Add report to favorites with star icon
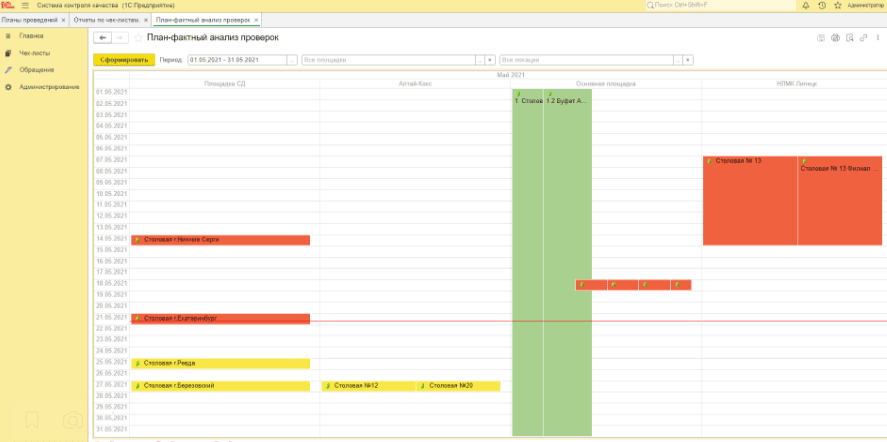 click(138, 38)
